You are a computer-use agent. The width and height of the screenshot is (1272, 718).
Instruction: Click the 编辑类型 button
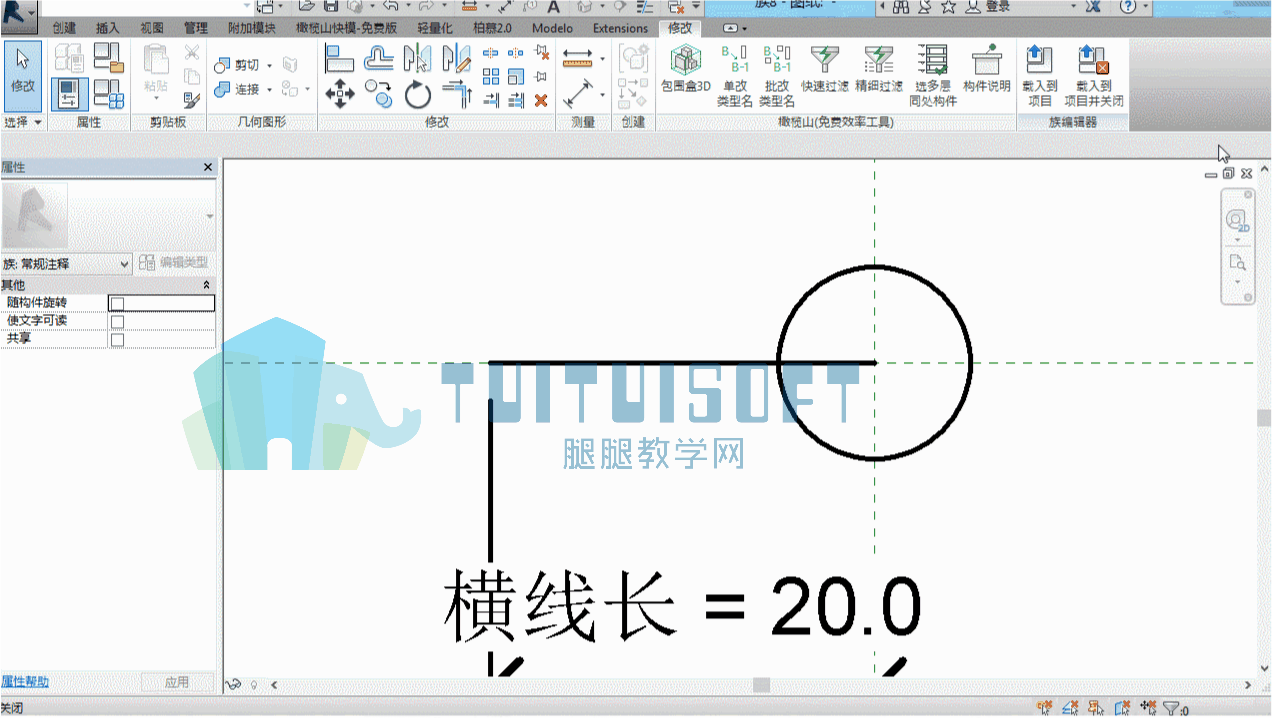175,263
